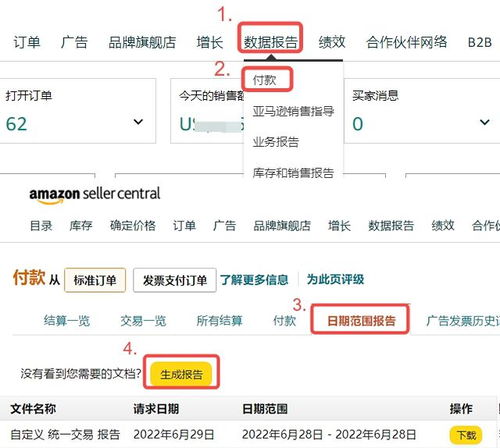Open the 为此页评级 link

coord(335,279)
